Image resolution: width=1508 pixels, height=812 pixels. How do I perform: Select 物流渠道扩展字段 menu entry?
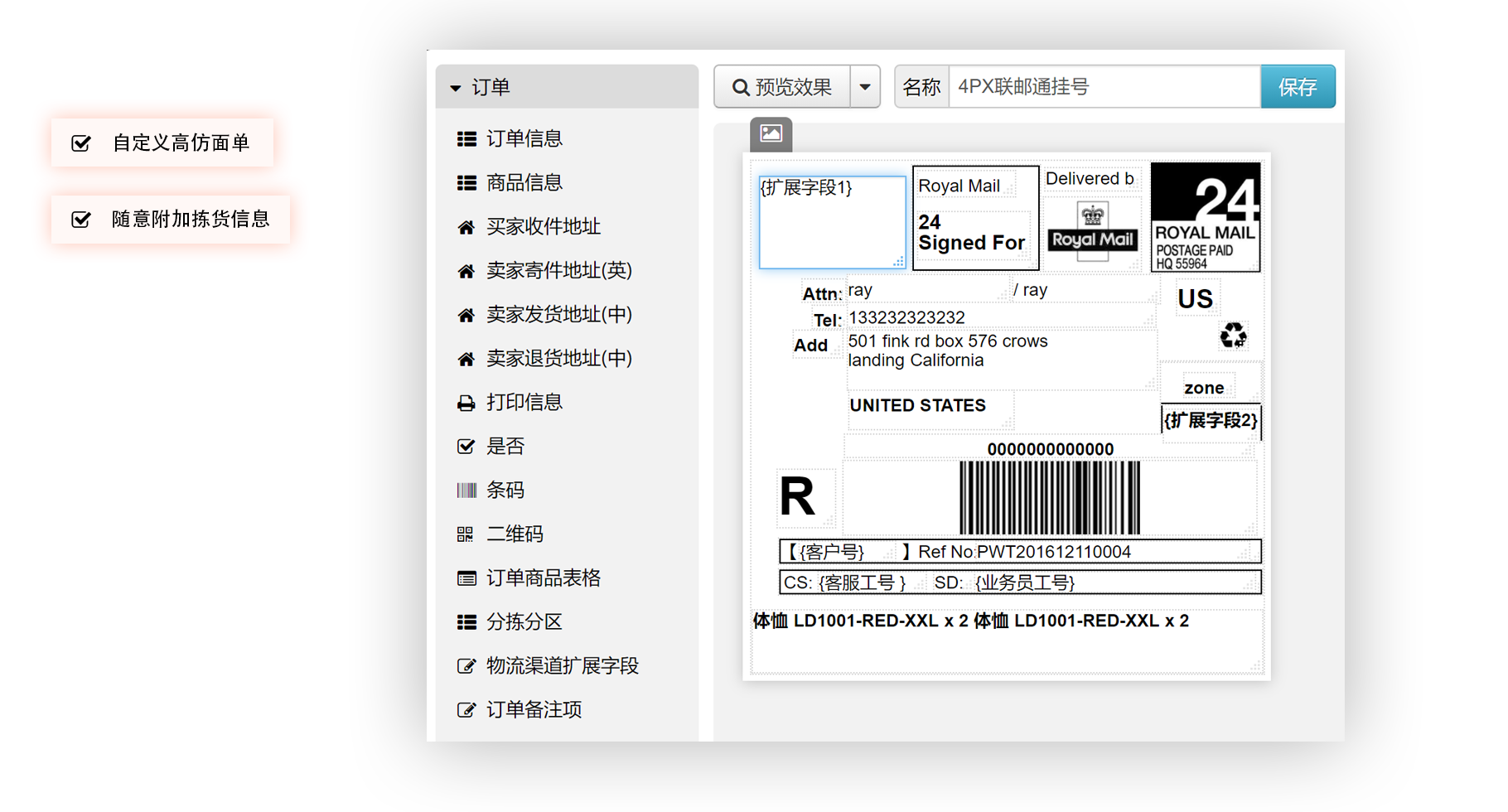(x=563, y=666)
